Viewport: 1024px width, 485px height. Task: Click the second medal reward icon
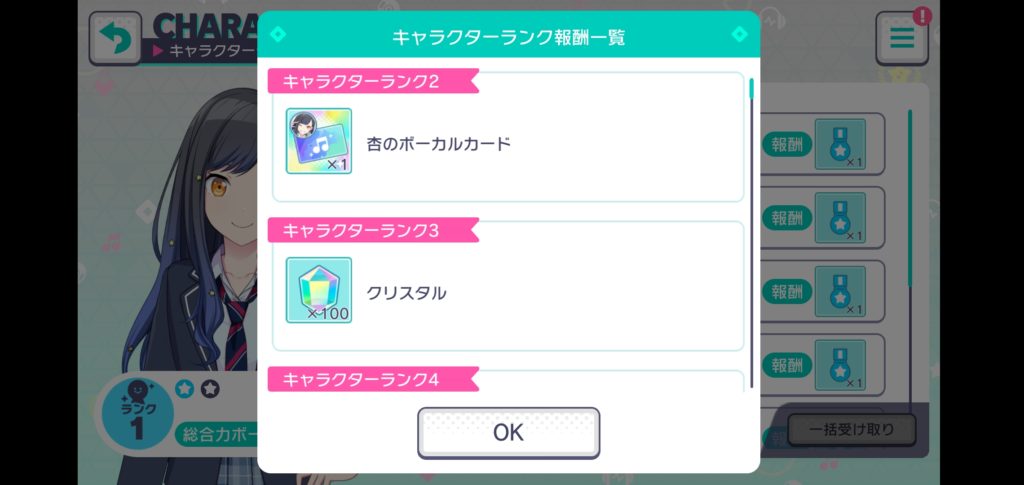coord(840,218)
